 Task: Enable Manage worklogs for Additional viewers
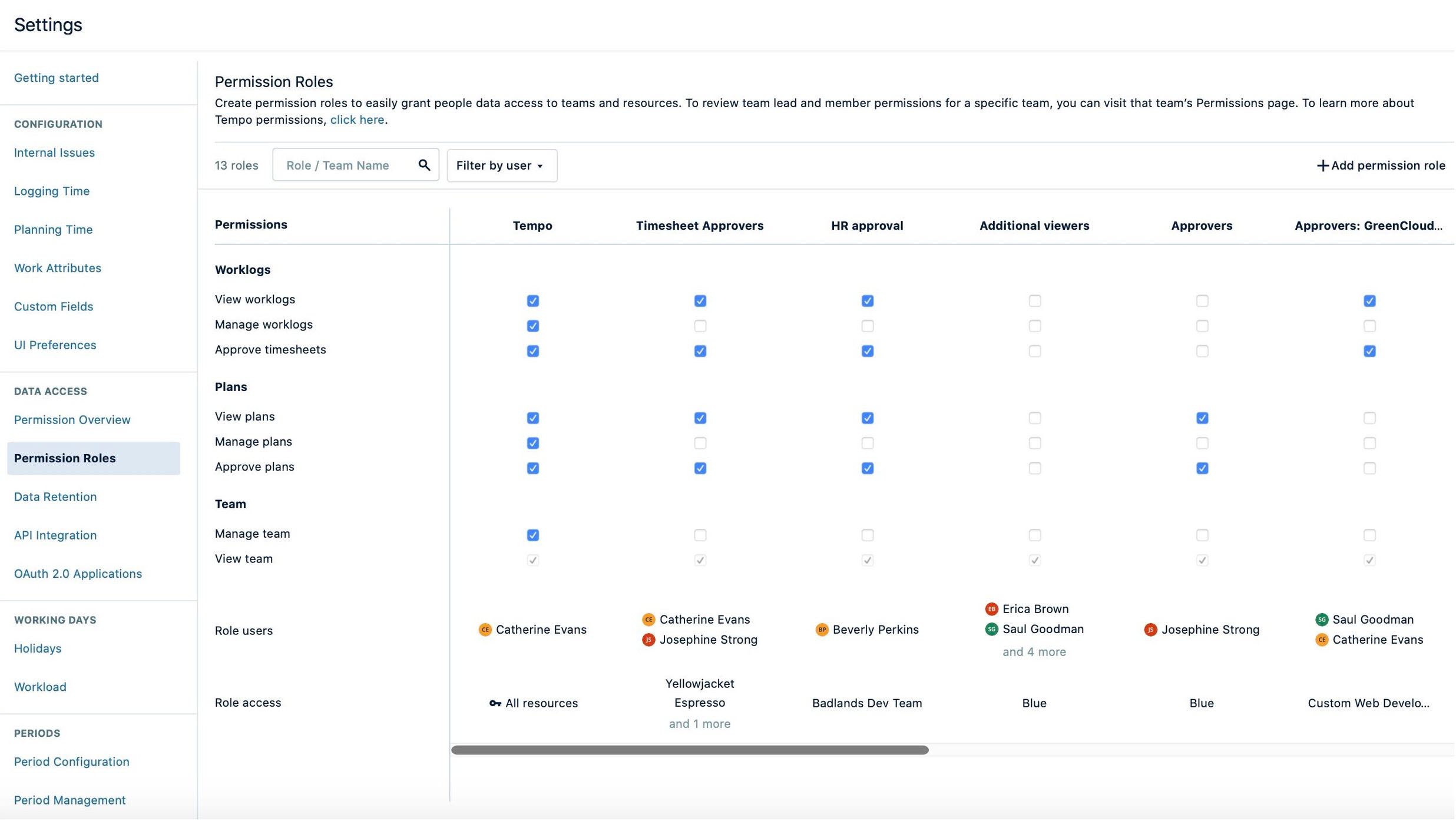1034,325
